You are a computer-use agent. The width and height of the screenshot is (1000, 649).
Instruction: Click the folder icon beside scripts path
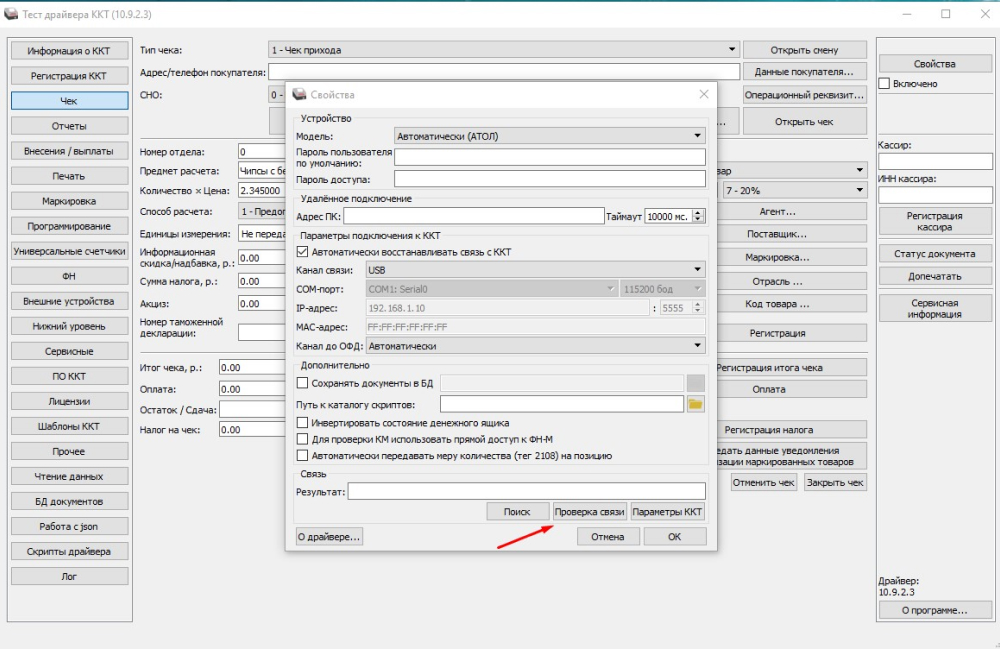[x=695, y=404]
